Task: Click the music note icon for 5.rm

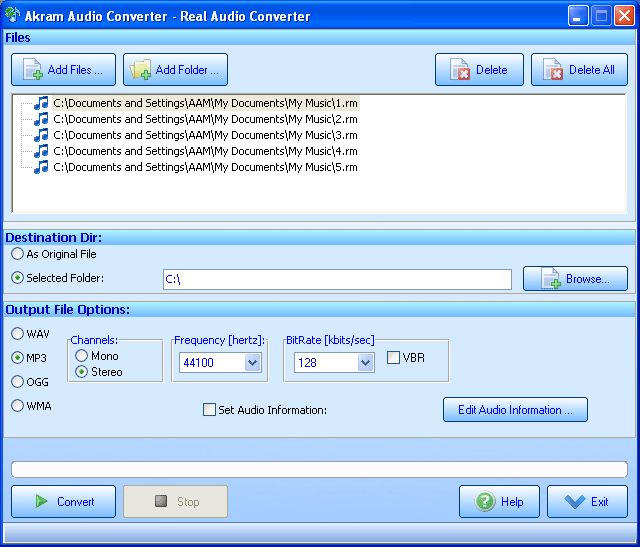Action: 41,167
